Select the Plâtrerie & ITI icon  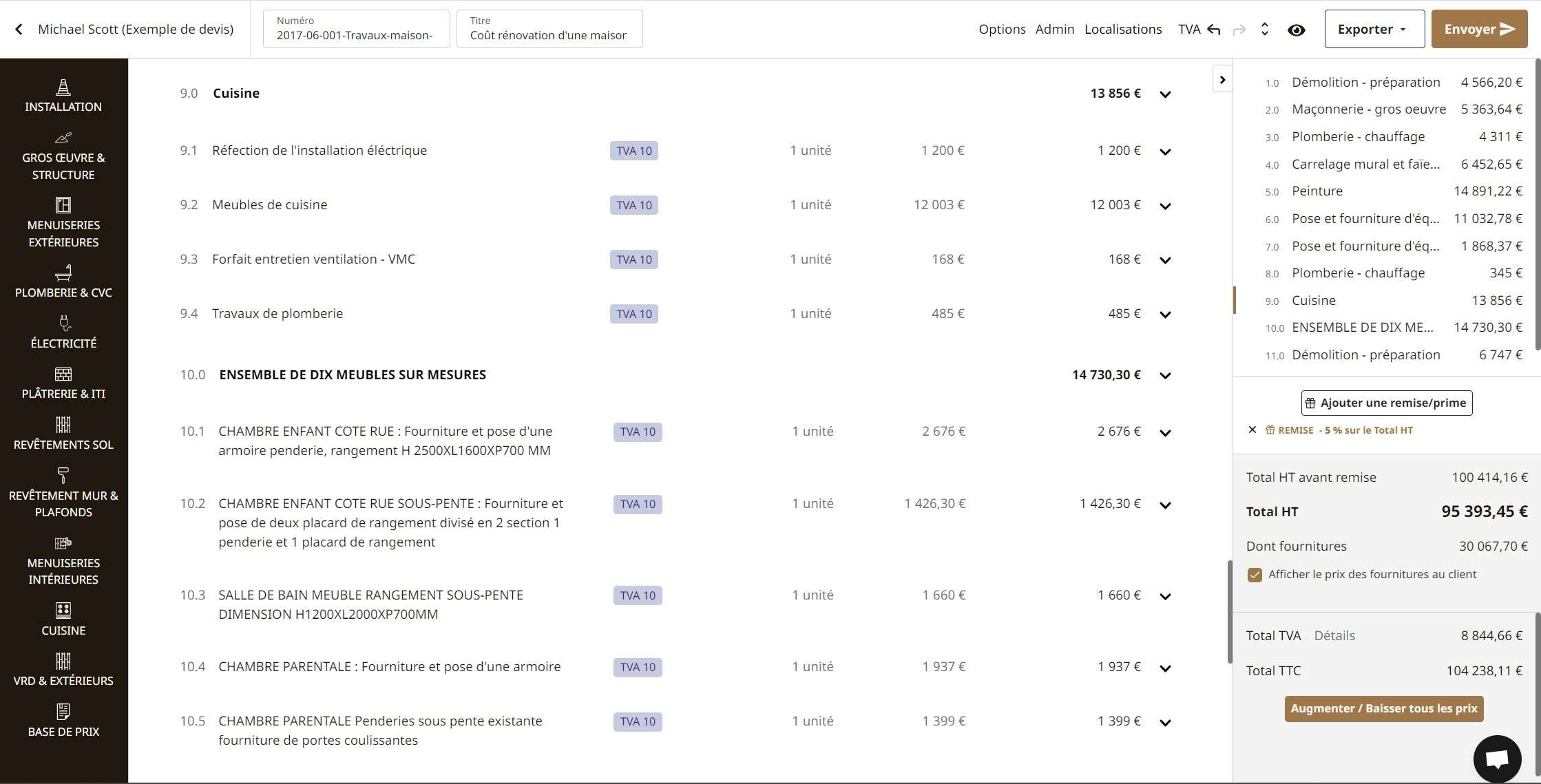63,383
